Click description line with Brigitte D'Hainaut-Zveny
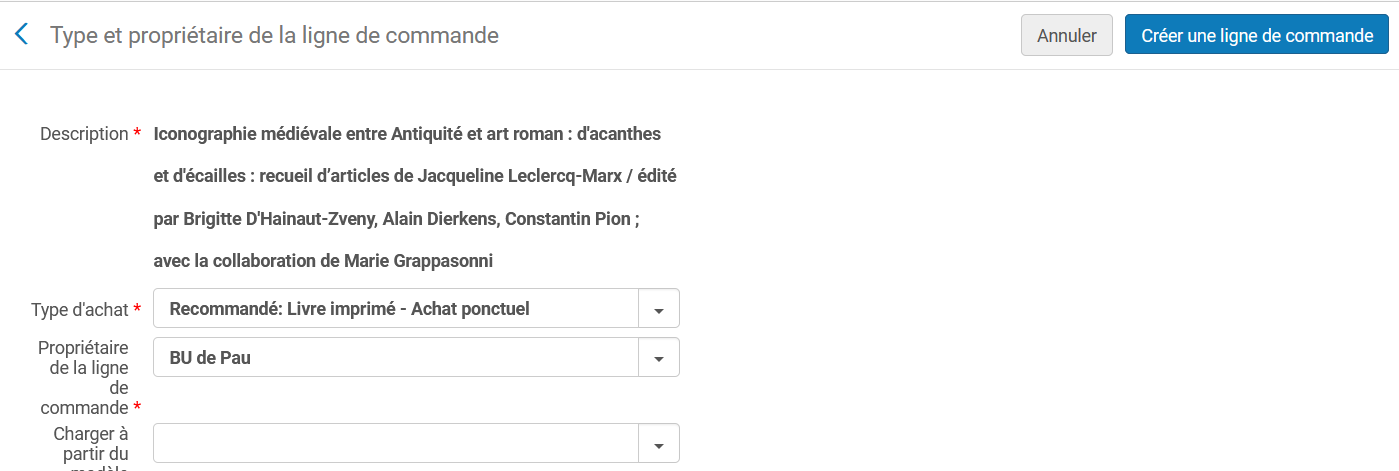Screen dimensions: 1399x471 pyautogui.click(x=396, y=219)
